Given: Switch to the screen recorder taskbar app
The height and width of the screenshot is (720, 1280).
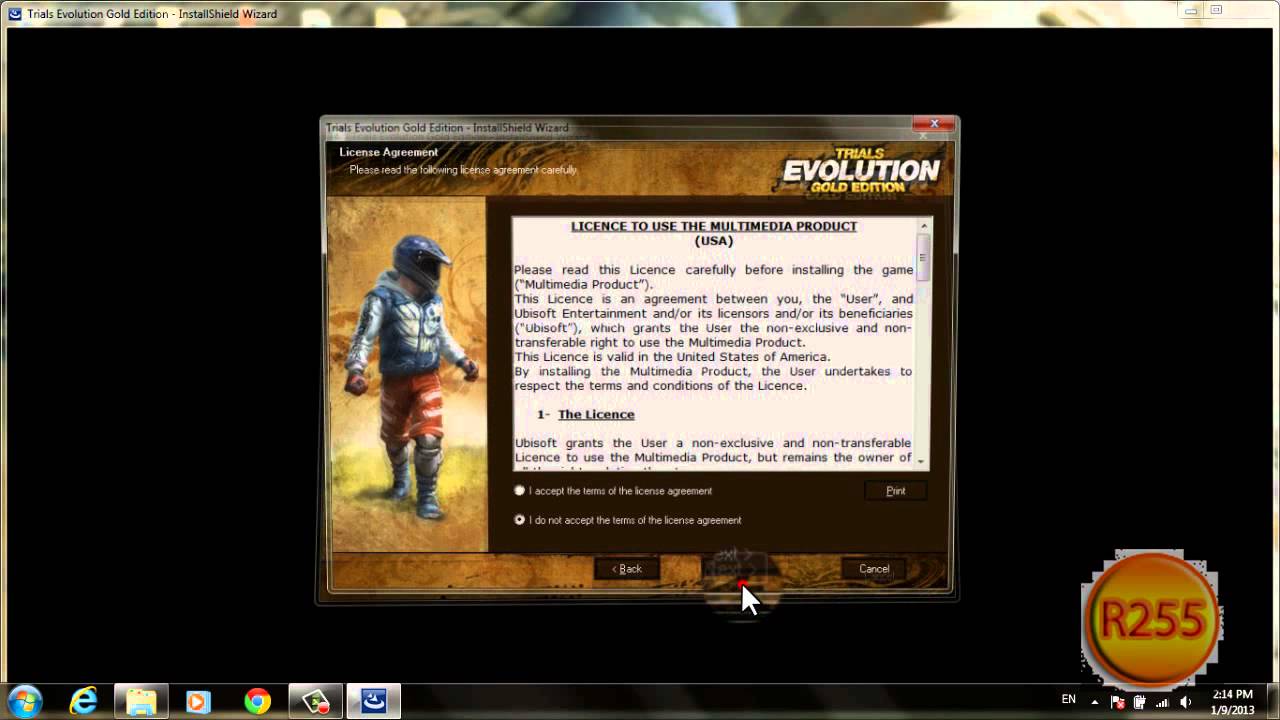Looking at the screenshot, I should pyautogui.click(x=315, y=701).
